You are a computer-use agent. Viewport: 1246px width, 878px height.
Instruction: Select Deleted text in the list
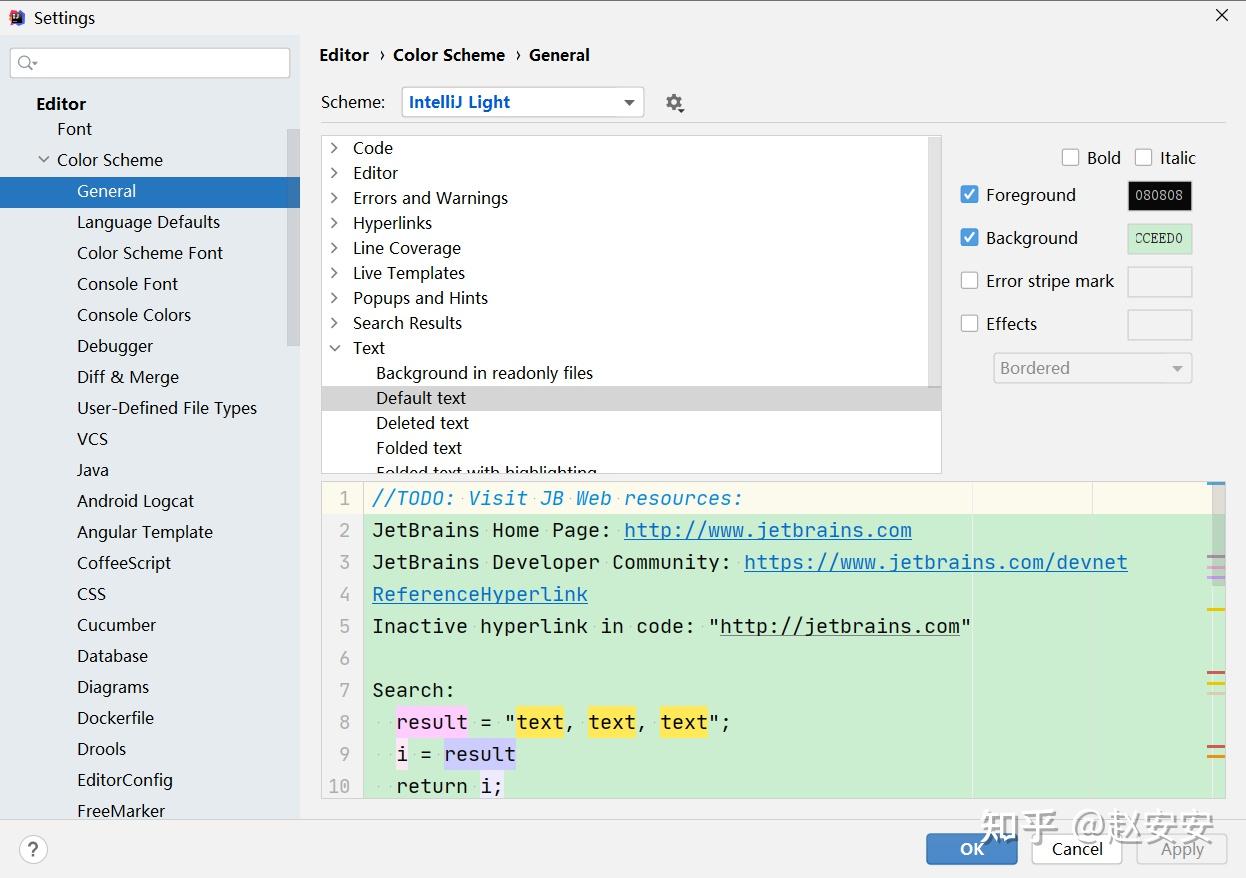click(422, 423)
